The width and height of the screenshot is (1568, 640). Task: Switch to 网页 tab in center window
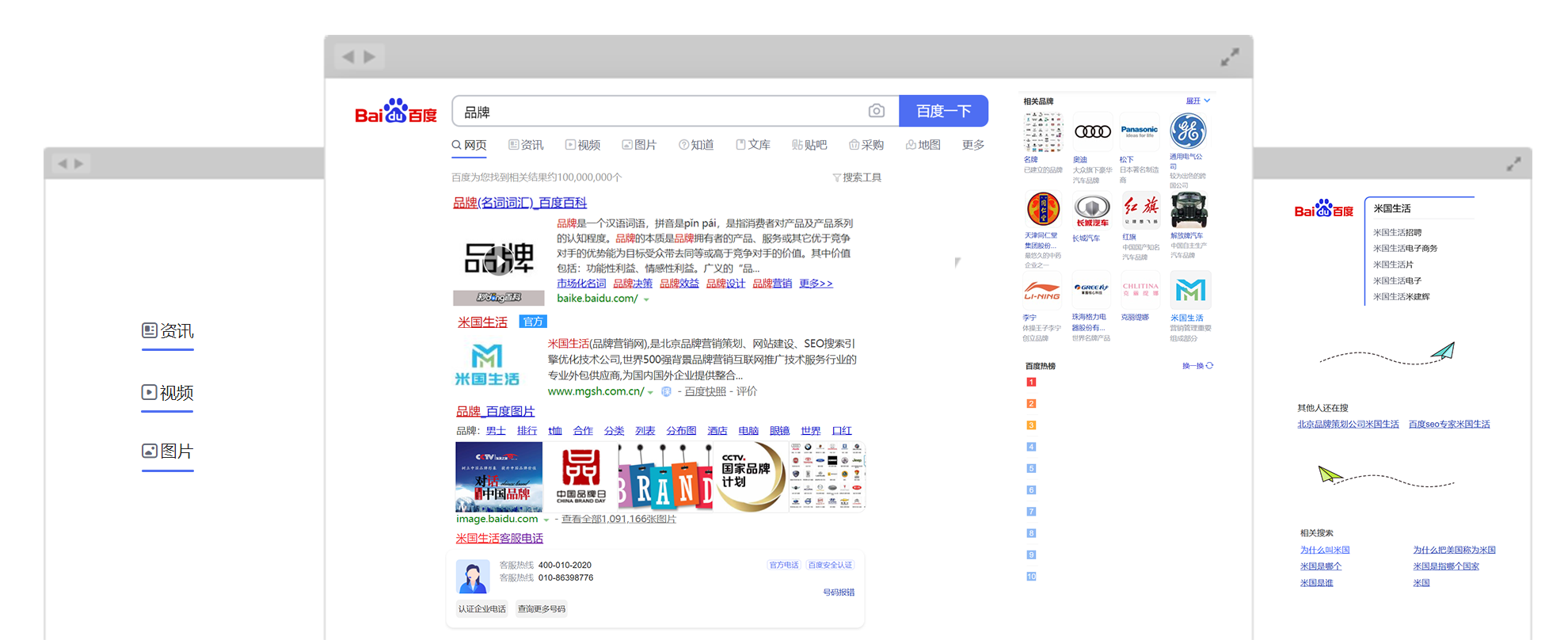pos(469,145)
